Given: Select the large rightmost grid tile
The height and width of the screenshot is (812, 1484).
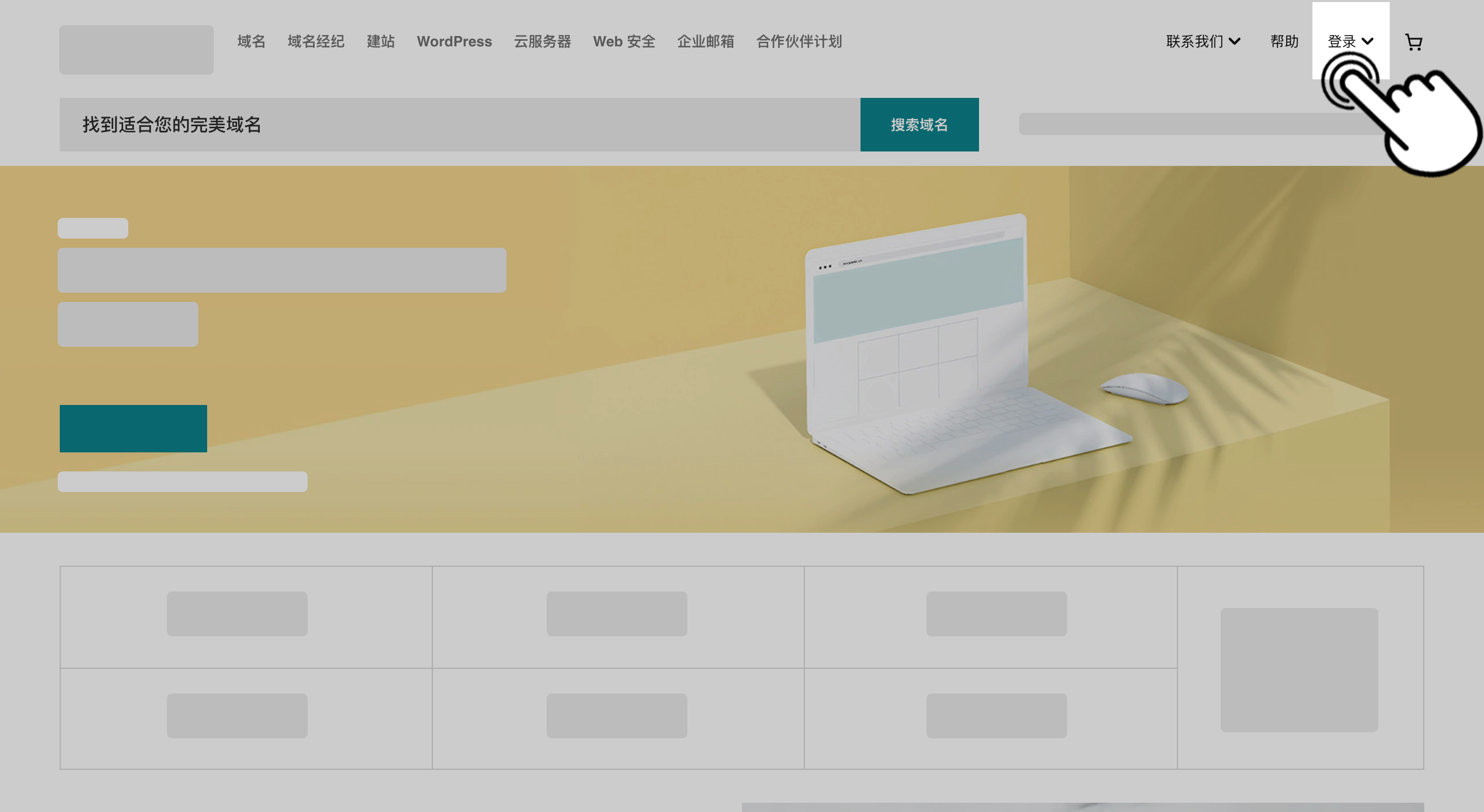Looking at the screenshot, I should click(1300, 667).
